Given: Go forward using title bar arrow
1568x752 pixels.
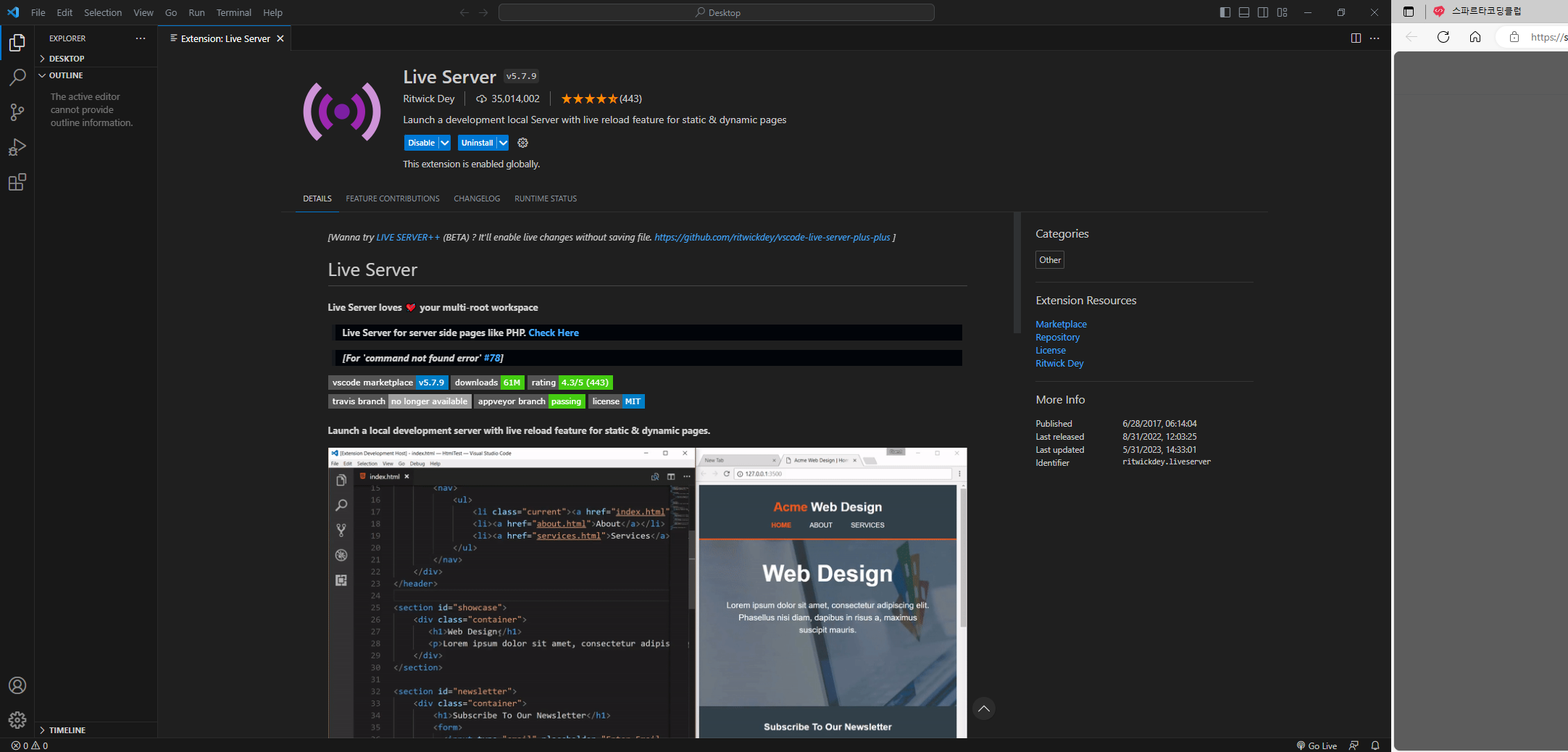Looking at the screenshot, I should [483, 12].
